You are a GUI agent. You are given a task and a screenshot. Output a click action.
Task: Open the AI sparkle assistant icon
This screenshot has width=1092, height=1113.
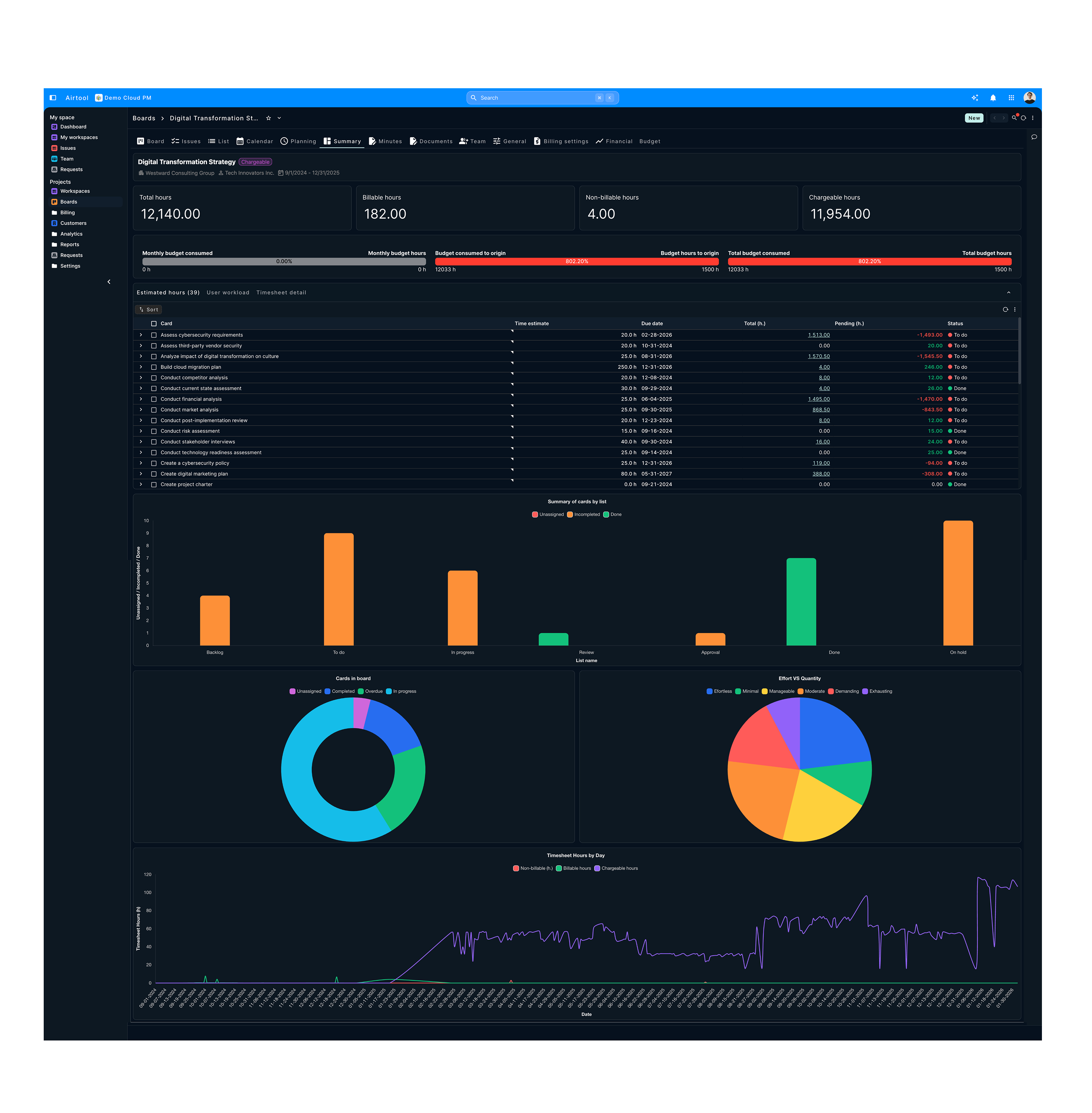click(x=974, y=97)
